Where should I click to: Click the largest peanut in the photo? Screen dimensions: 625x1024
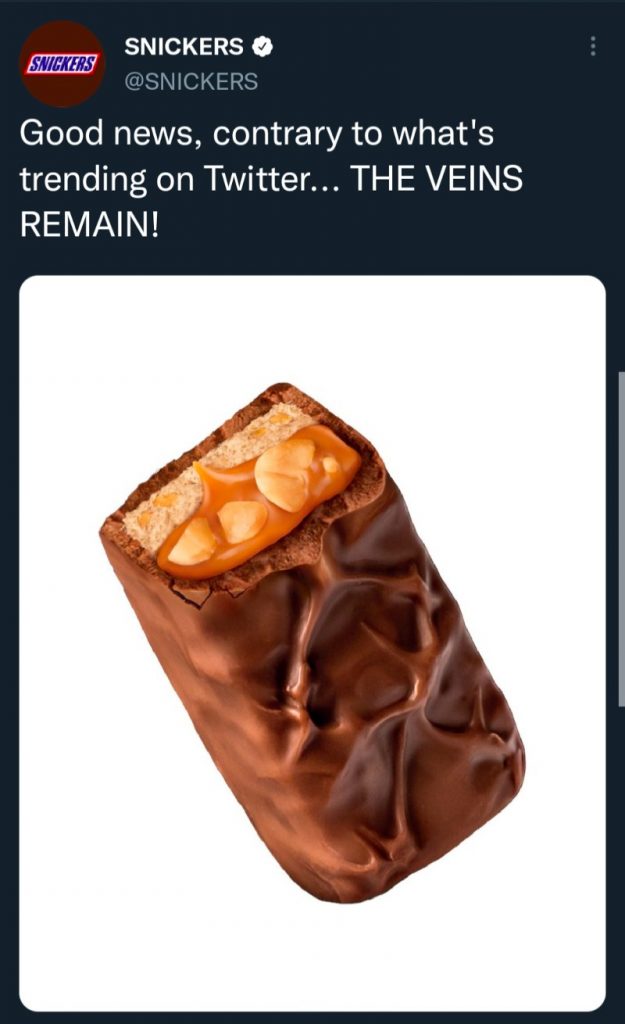[x=285, y=473]
